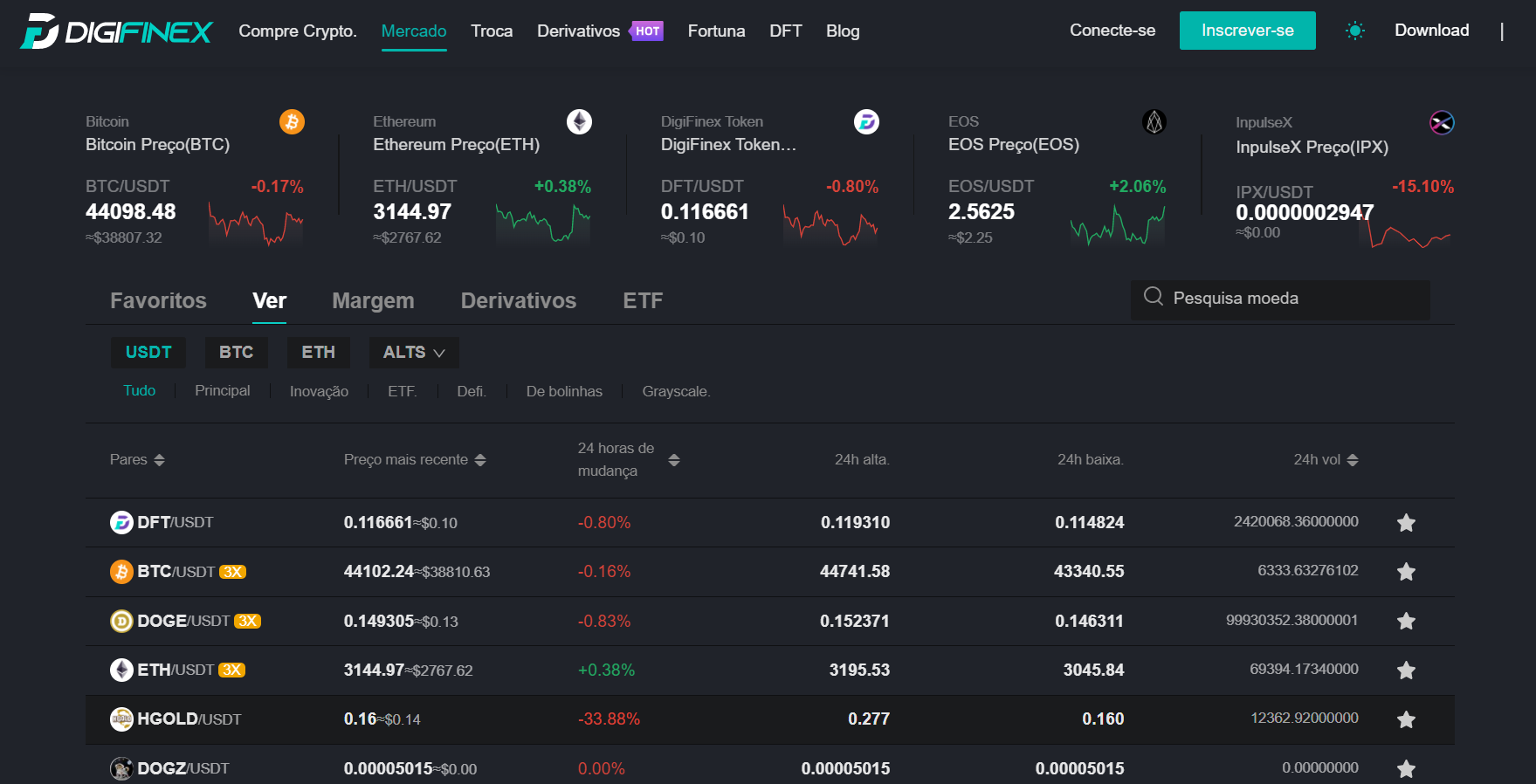Favorite the DFT/USDT pair with star
This screenshot has width=1536, height=784.
[1406, 522]
